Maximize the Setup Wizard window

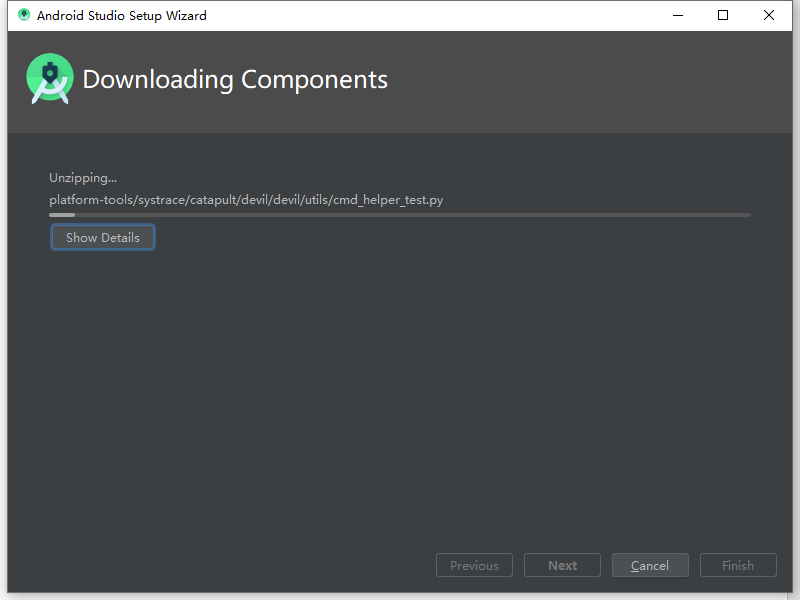coord(723,15)
